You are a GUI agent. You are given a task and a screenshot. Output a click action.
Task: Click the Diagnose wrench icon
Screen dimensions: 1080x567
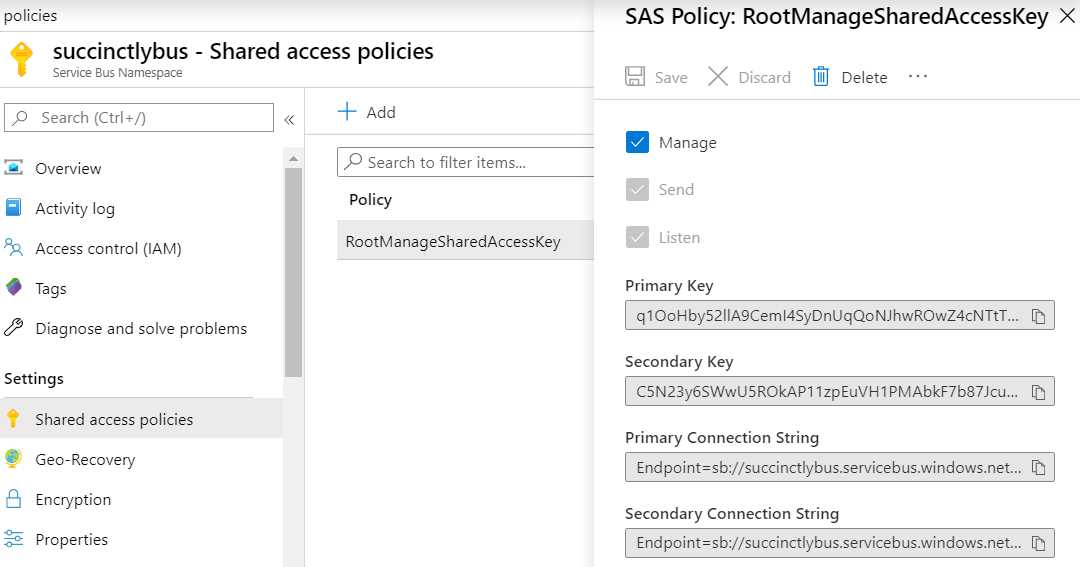[13, 327]
